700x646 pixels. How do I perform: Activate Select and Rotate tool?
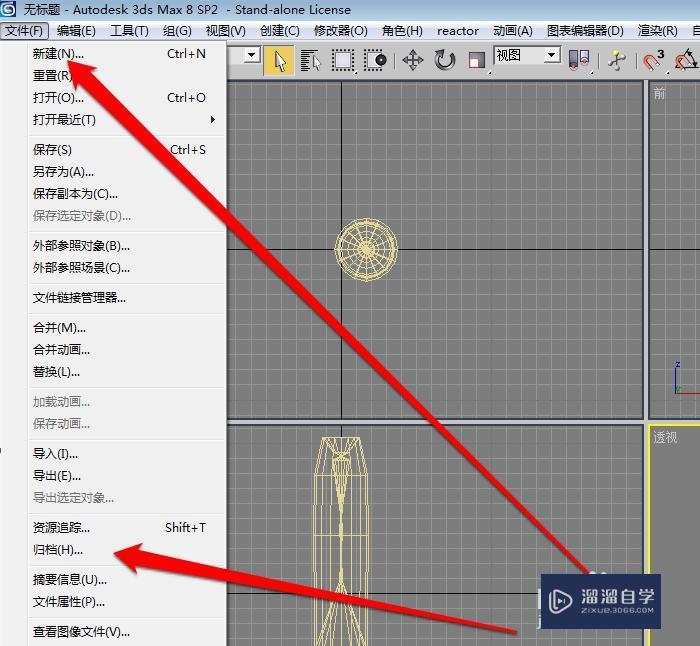pos(445,60)
